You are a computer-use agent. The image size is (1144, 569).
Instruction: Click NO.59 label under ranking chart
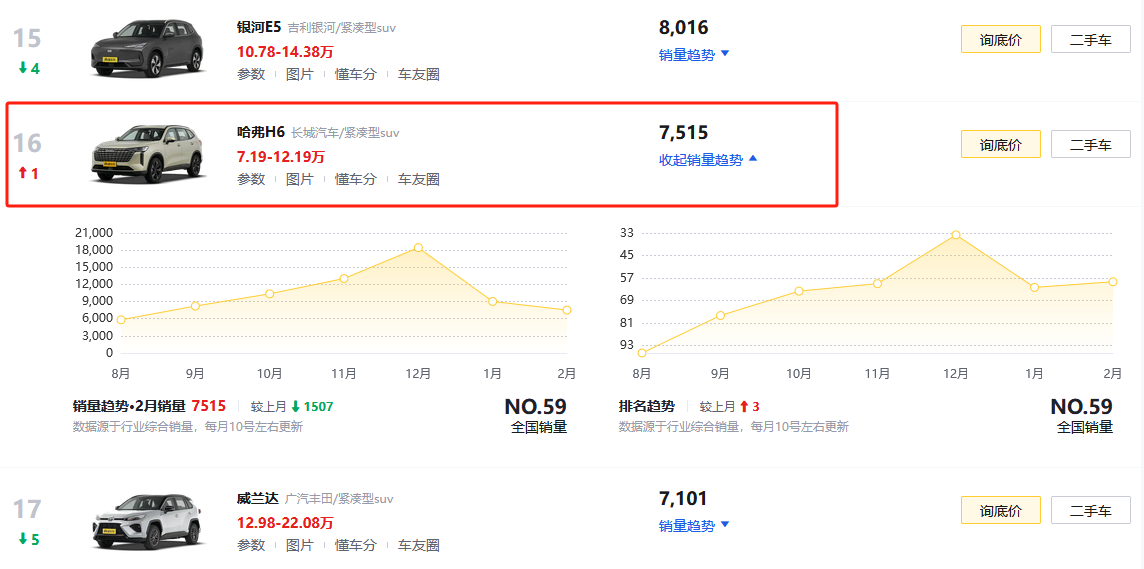[1081, 406]
